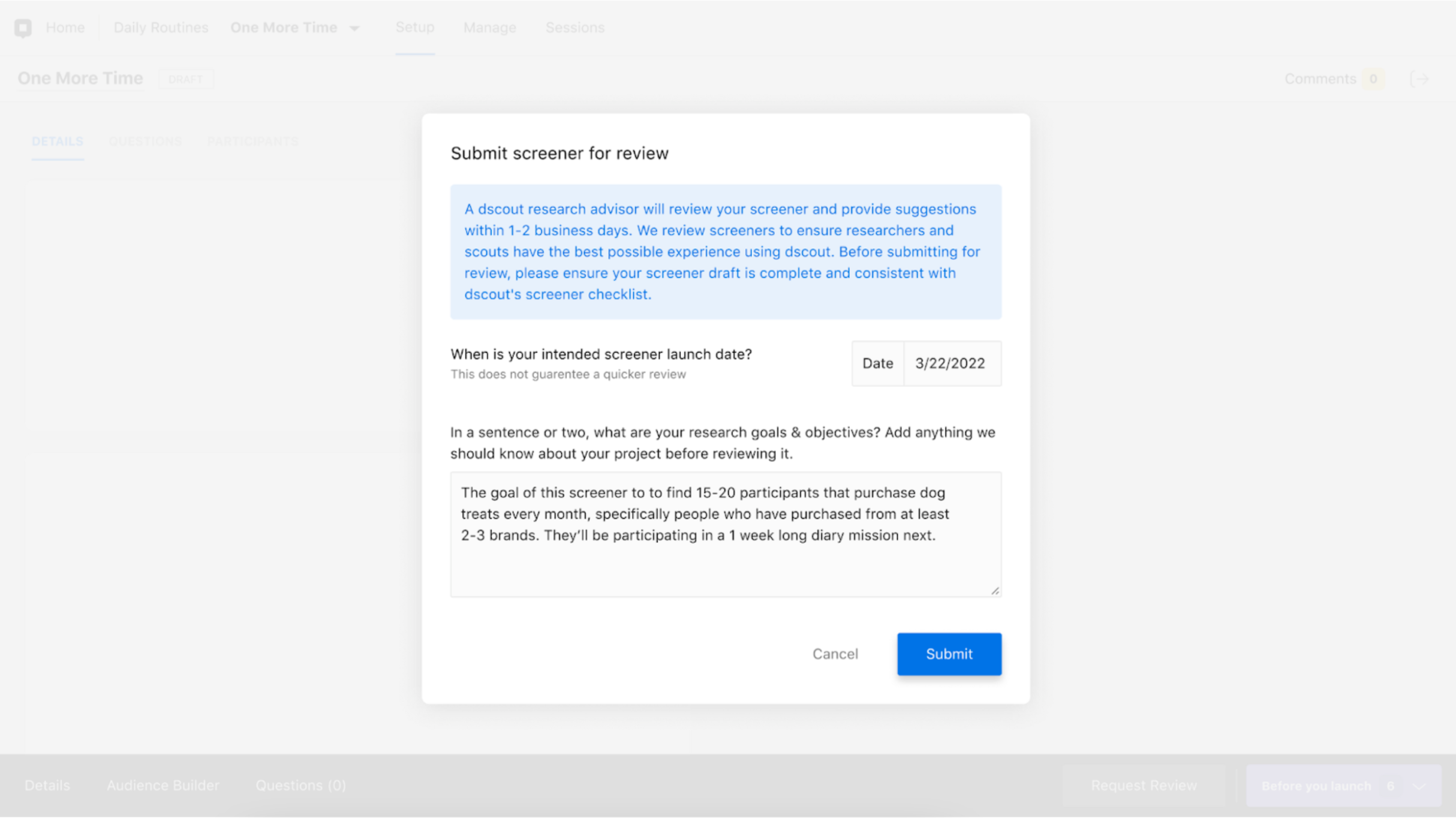Expand the Before you launch chevron
The image size is (1456, 818).
1419,786
